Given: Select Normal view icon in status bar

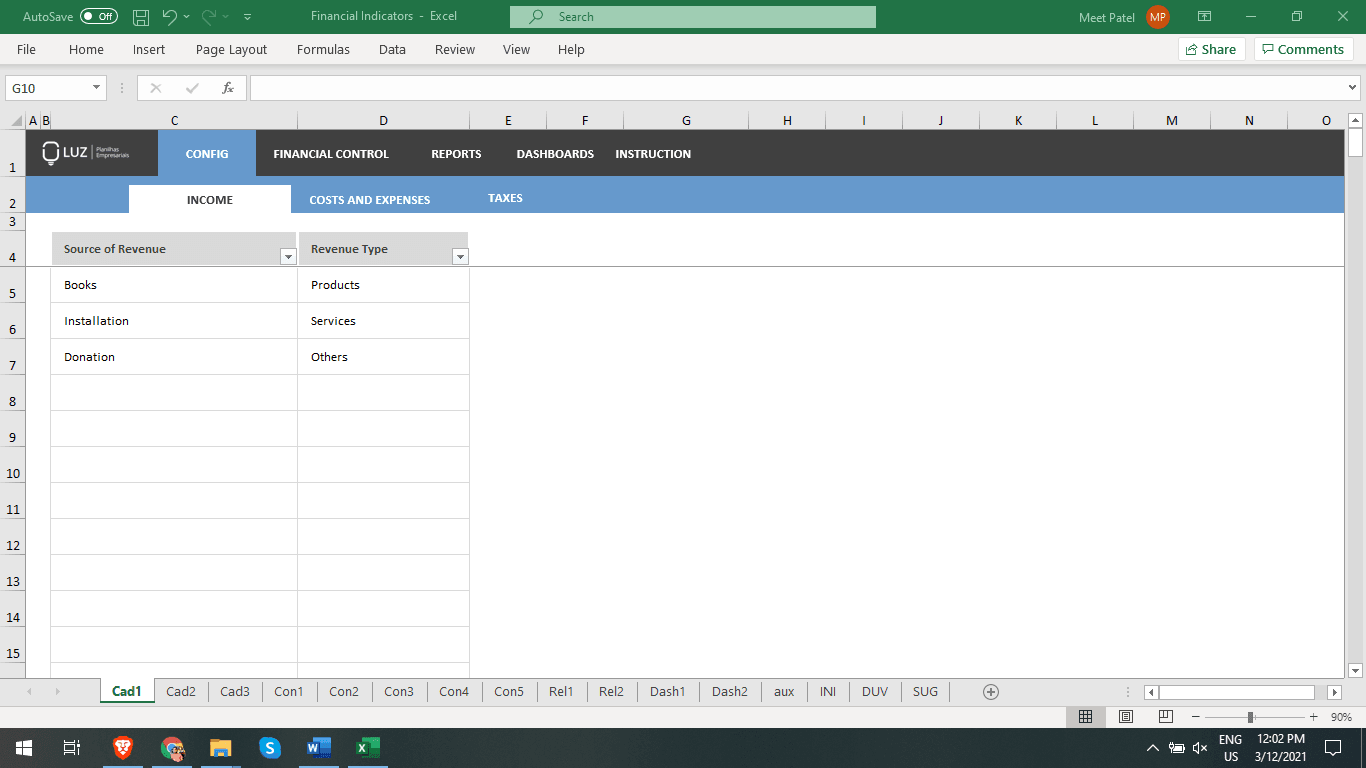Looking at the screenshot, I should point(1086,716).
